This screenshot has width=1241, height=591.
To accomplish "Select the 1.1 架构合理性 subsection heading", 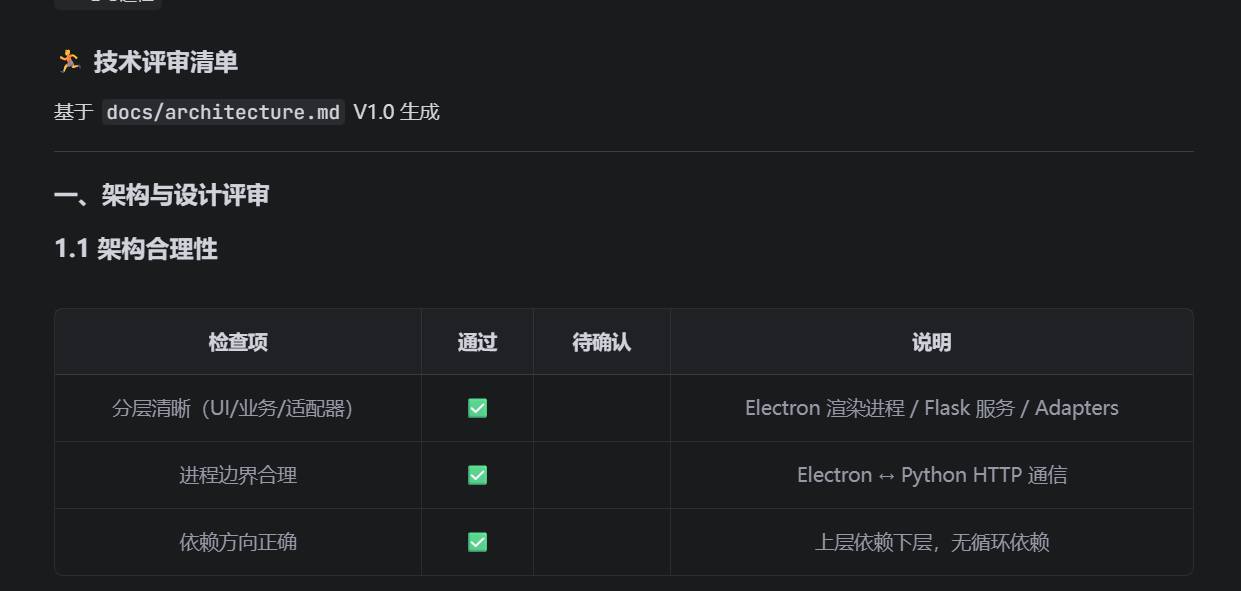I will (136, 249).
